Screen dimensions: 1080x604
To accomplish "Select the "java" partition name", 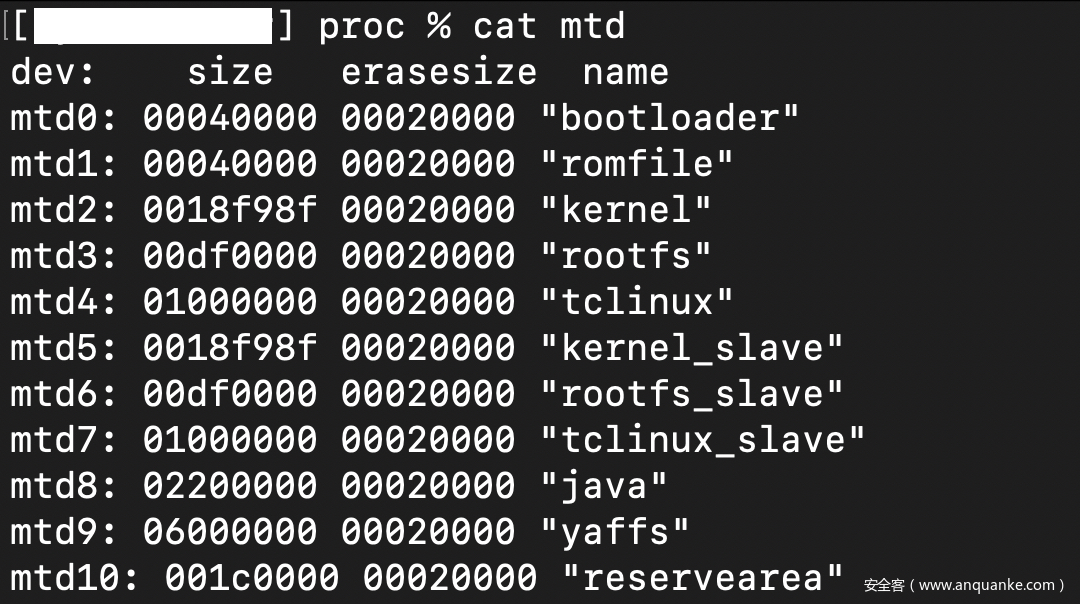I will pos(604,485).
